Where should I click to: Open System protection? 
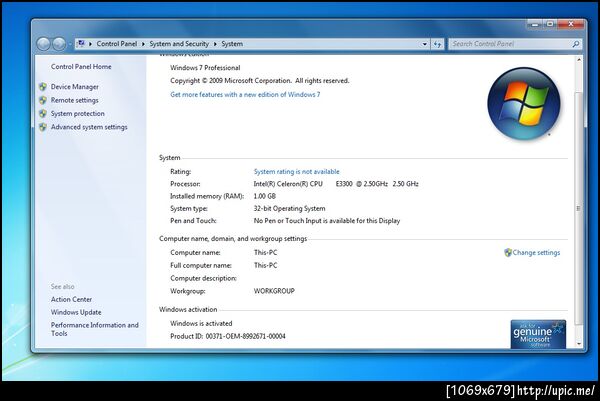tap(78, 114)
